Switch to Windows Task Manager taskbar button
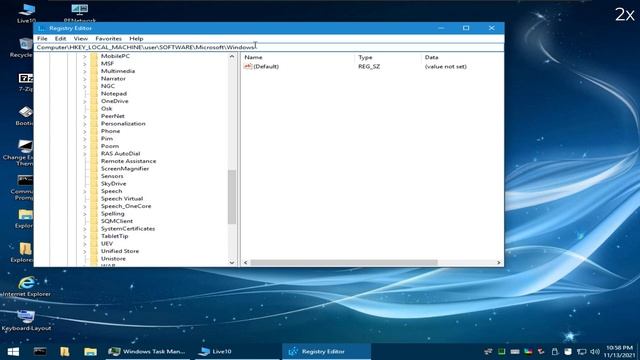 click(x=147, y=351)
